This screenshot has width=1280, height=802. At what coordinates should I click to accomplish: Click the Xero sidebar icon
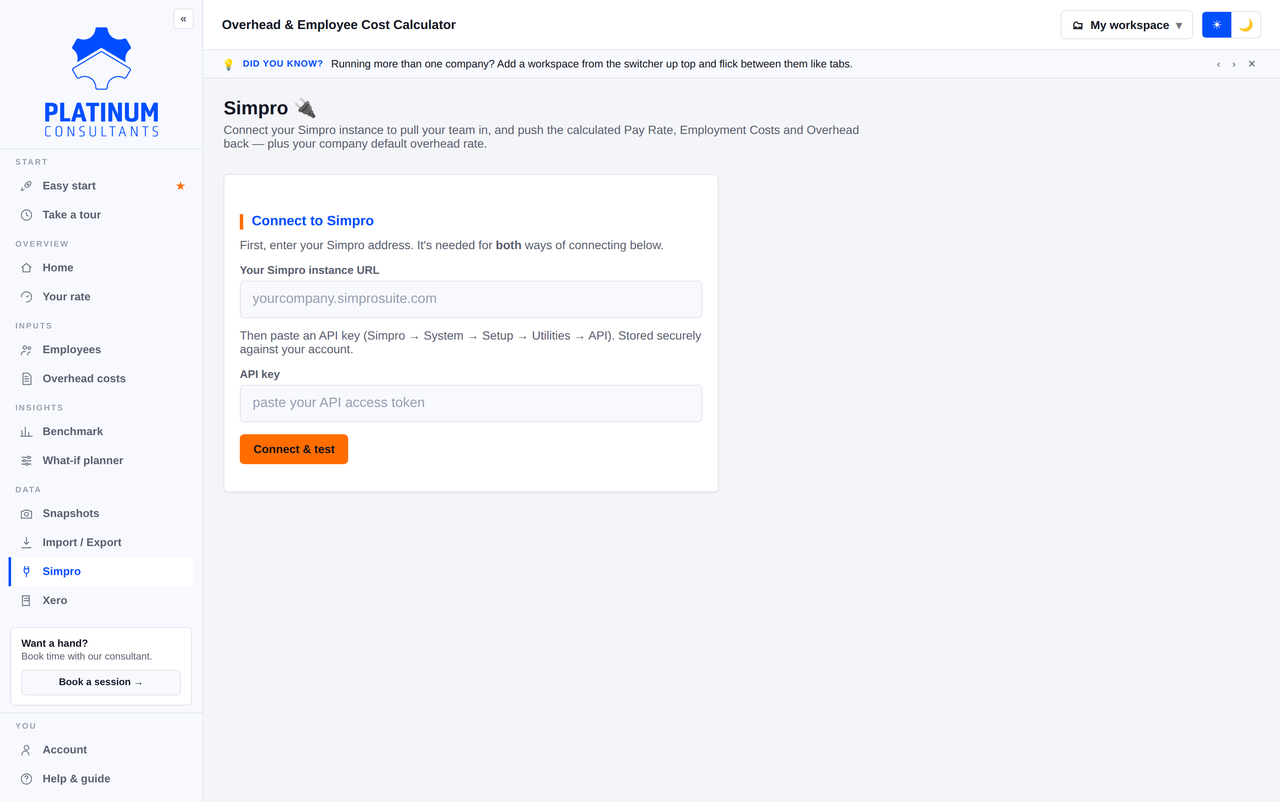pos(26,601)
